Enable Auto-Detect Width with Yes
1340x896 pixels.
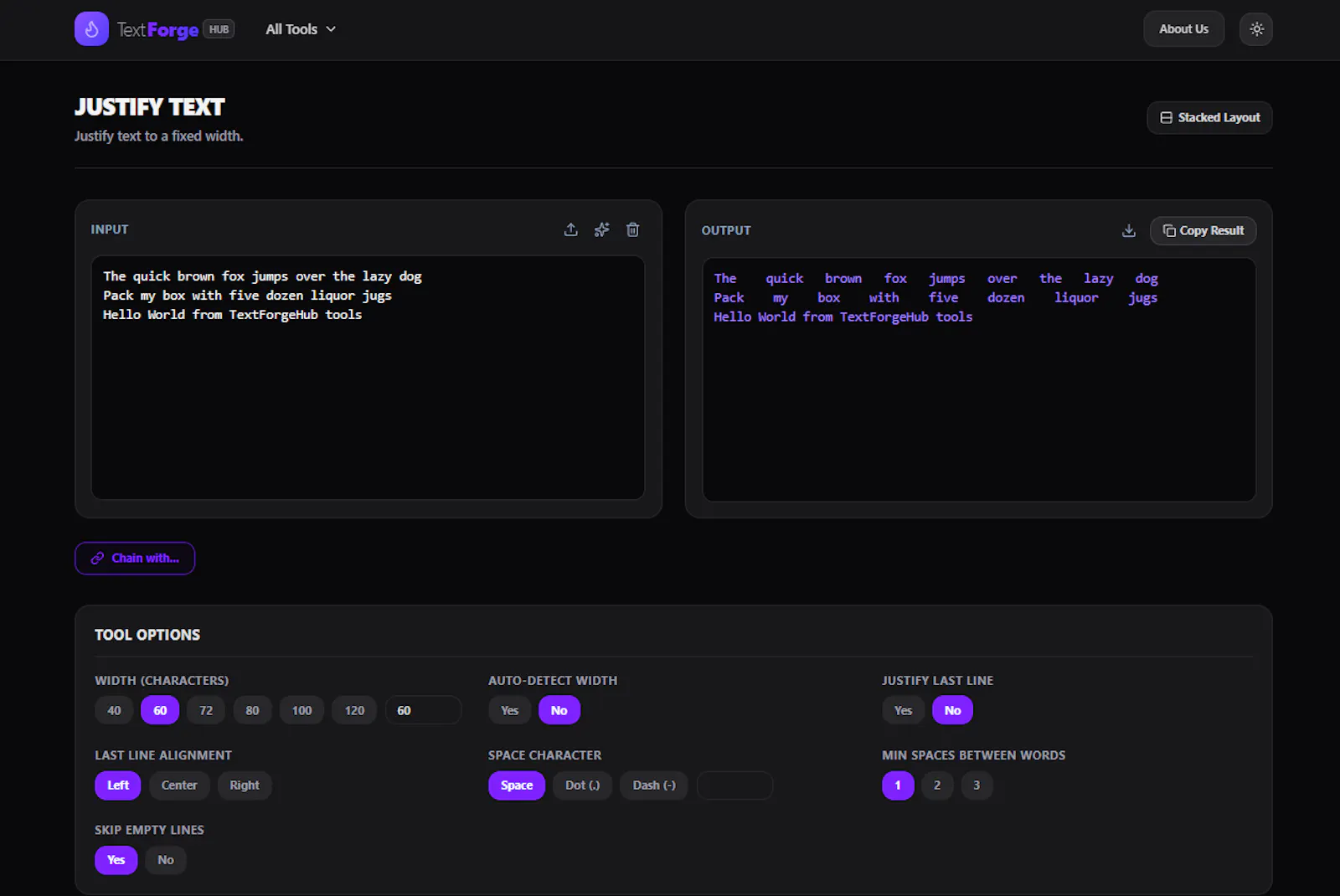point(509,710)
